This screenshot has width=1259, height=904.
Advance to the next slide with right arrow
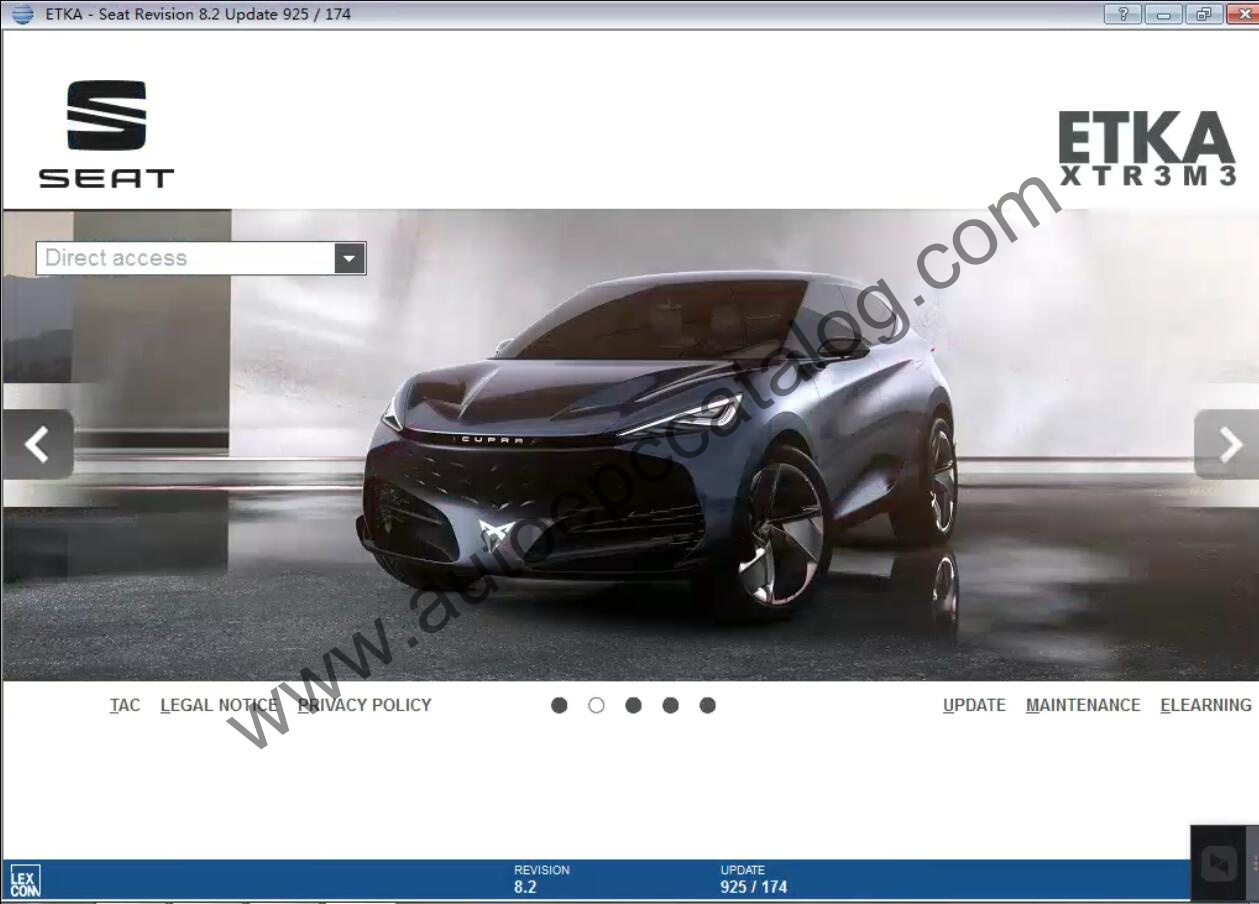point(1227,444)
